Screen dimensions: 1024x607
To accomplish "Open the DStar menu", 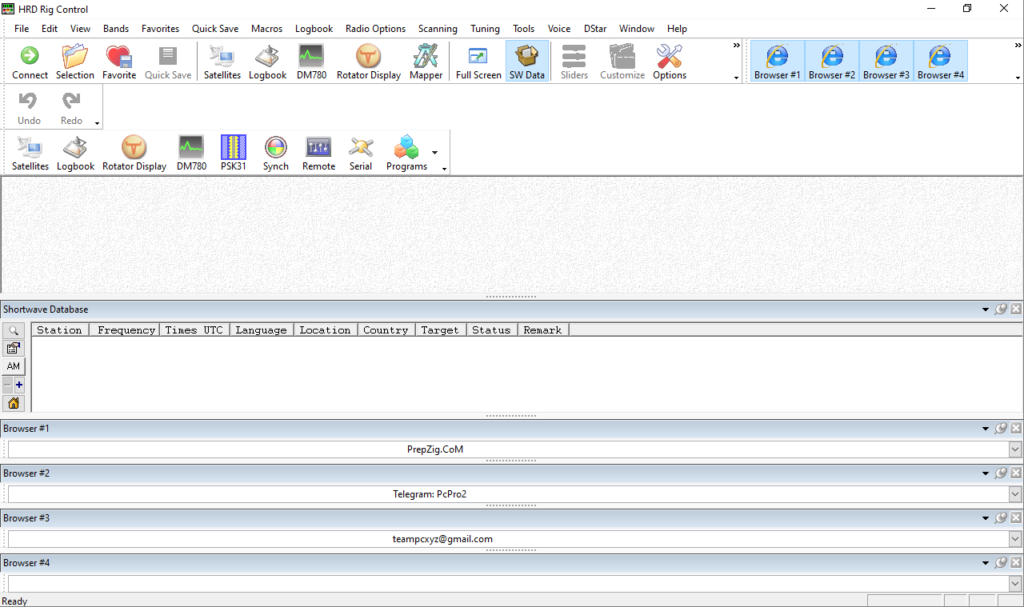I will tap(595, 29).
